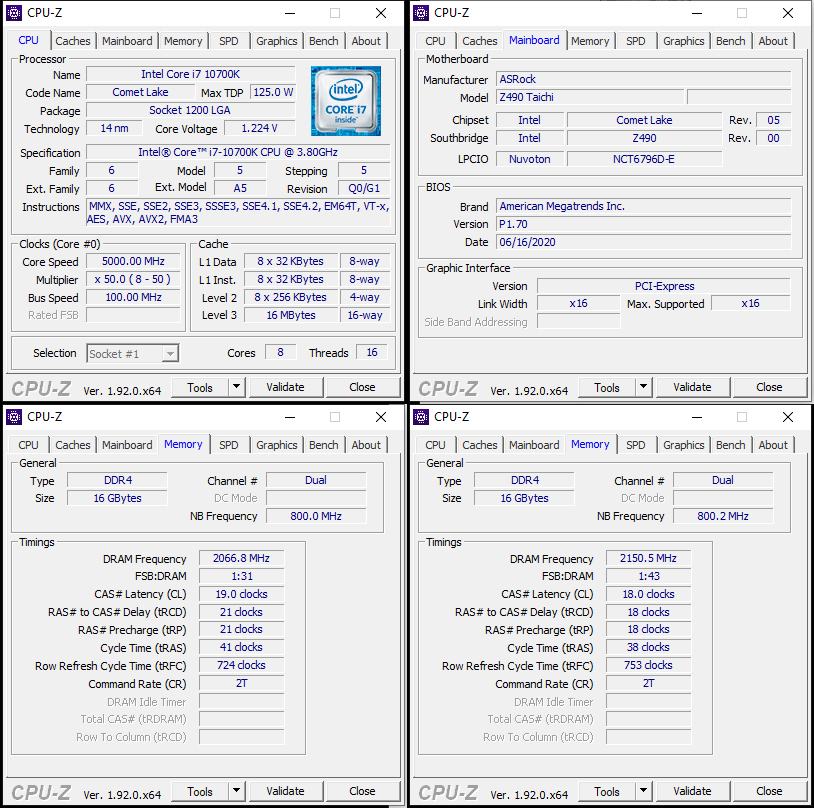This screenshot has width=814, height=808.
Task: Open Bench tab in top-left CPU window
Action: (x=323, y=41)
